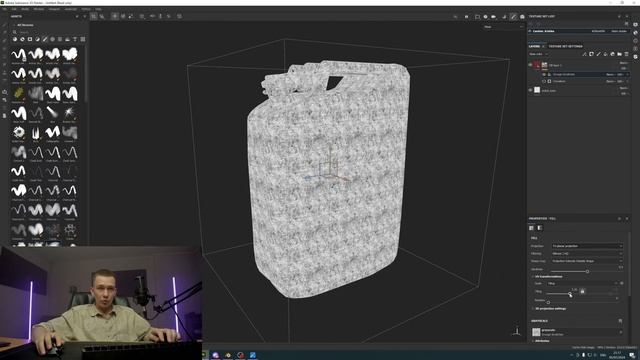Toggle second channel button in Properties Fill panel
640x360 pixels.
click(540, 228)
